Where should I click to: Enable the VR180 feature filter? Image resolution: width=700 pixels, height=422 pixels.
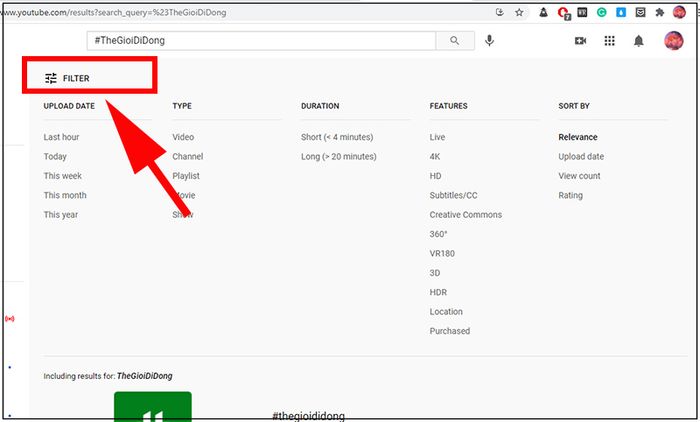(442, 254)
